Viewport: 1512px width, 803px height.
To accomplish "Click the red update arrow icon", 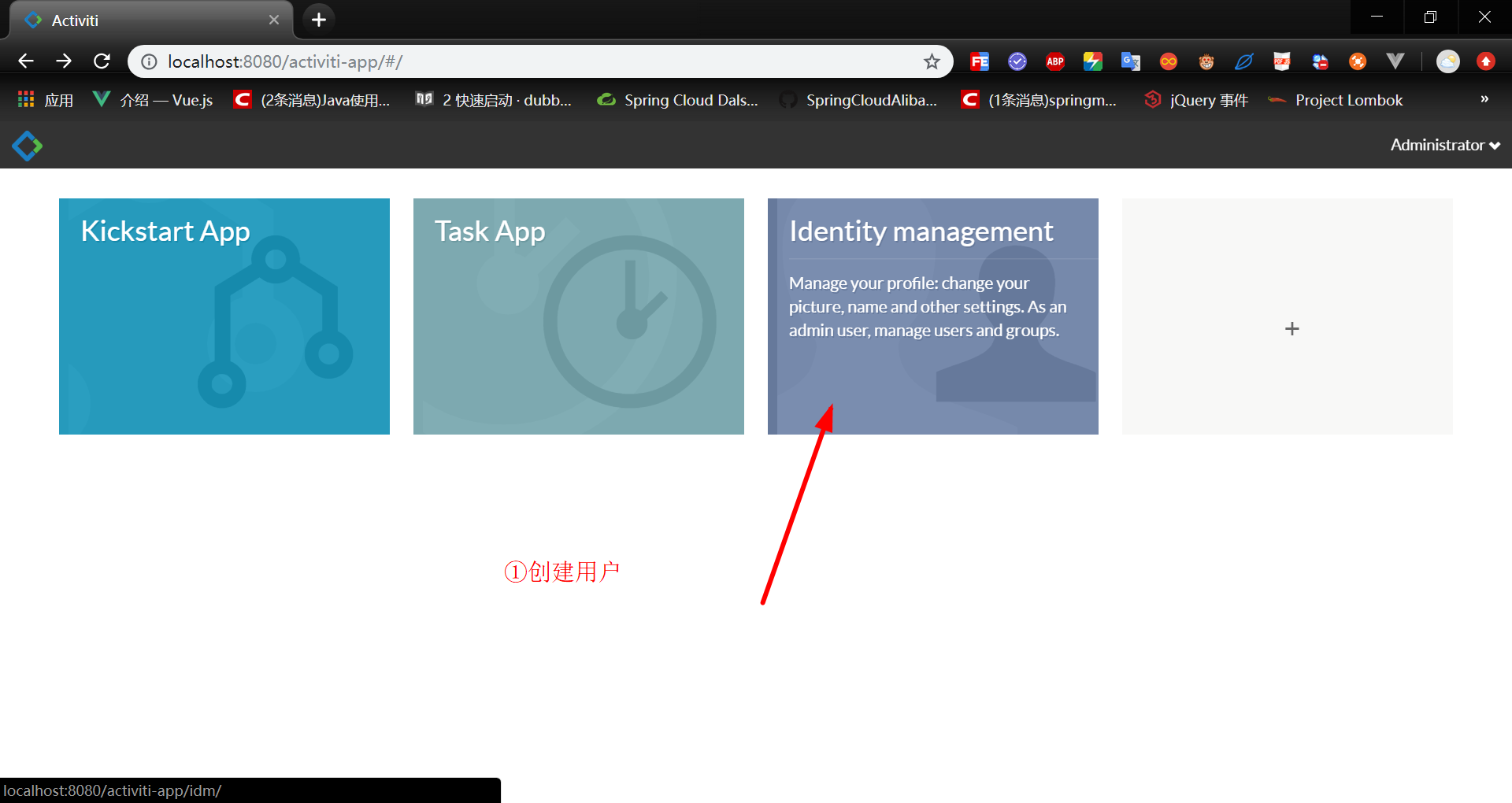I will tap(1486, 61).
